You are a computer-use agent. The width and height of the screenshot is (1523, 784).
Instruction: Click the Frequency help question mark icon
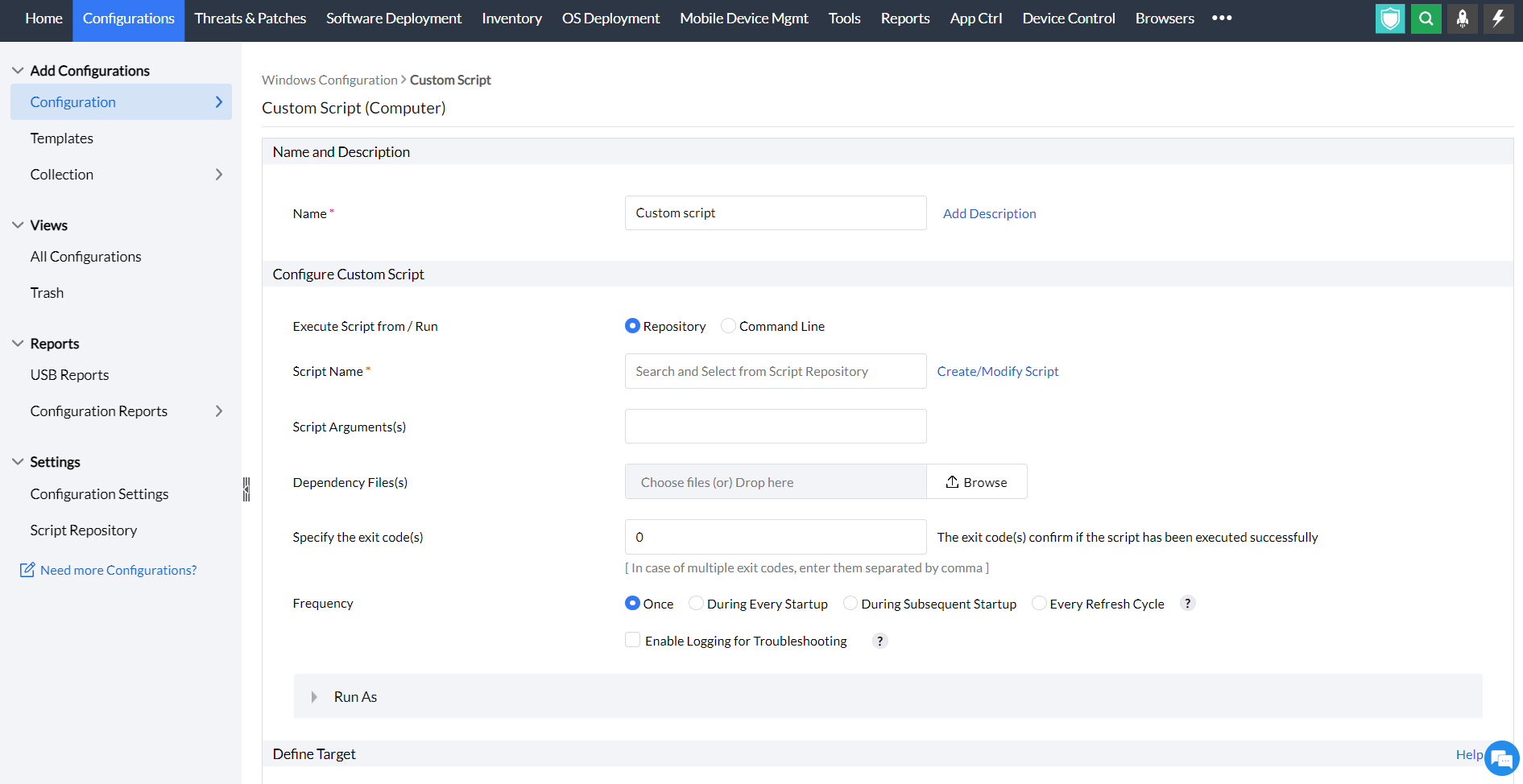tap(1187, 604)
